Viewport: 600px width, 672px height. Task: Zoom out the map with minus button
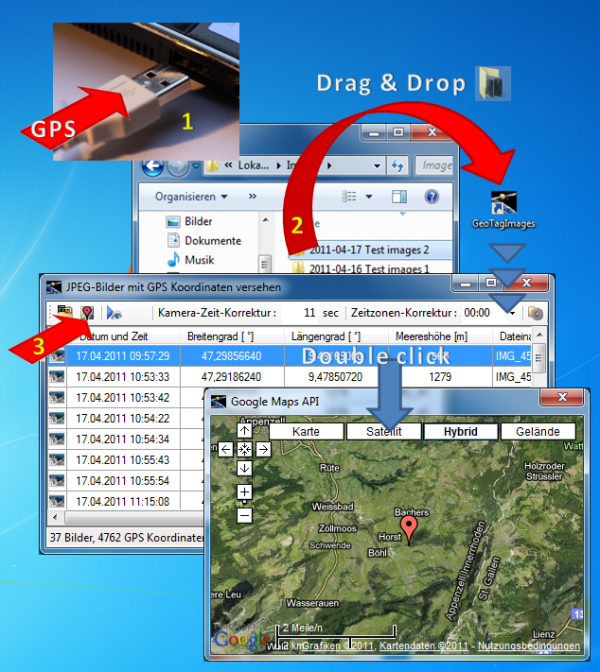(x=244, y=516)
